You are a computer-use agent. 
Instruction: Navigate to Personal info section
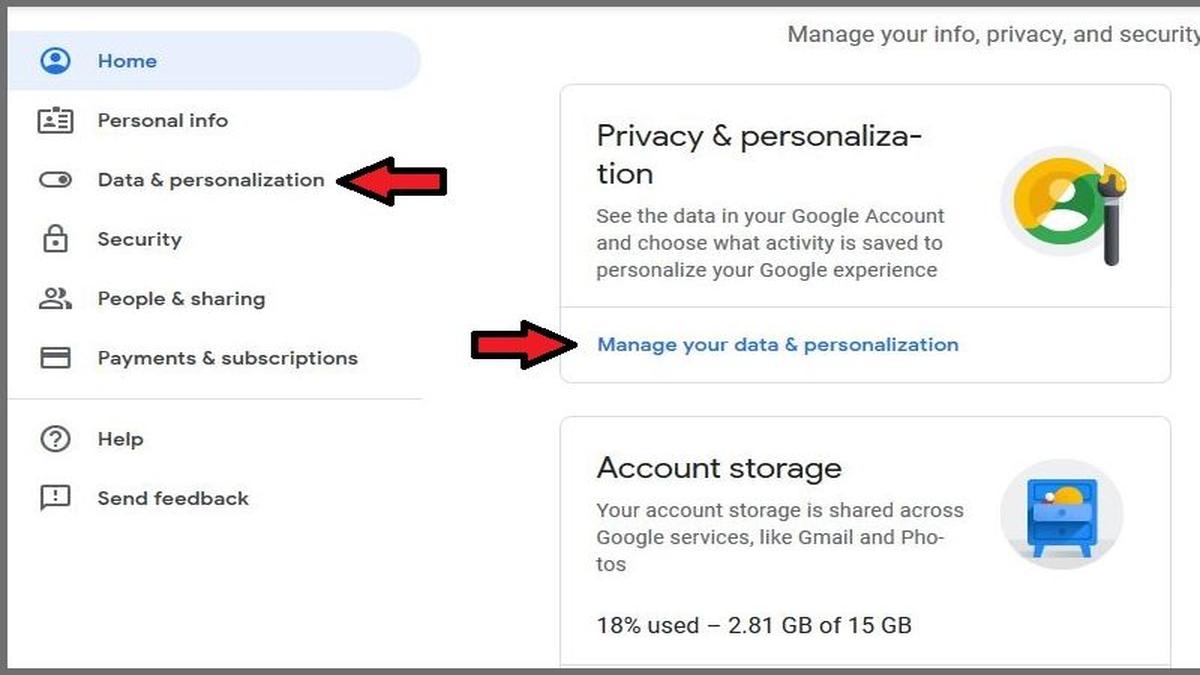[x=162, y=120]
